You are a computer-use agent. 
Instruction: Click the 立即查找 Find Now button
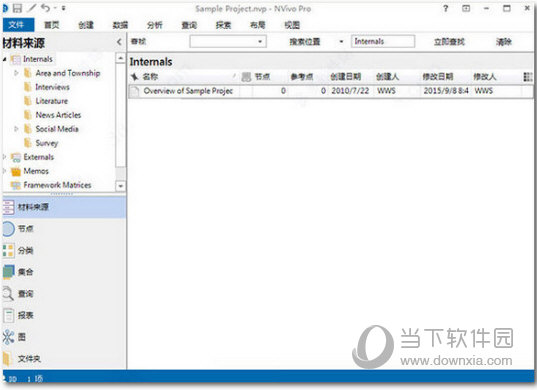tap(449, 42)
